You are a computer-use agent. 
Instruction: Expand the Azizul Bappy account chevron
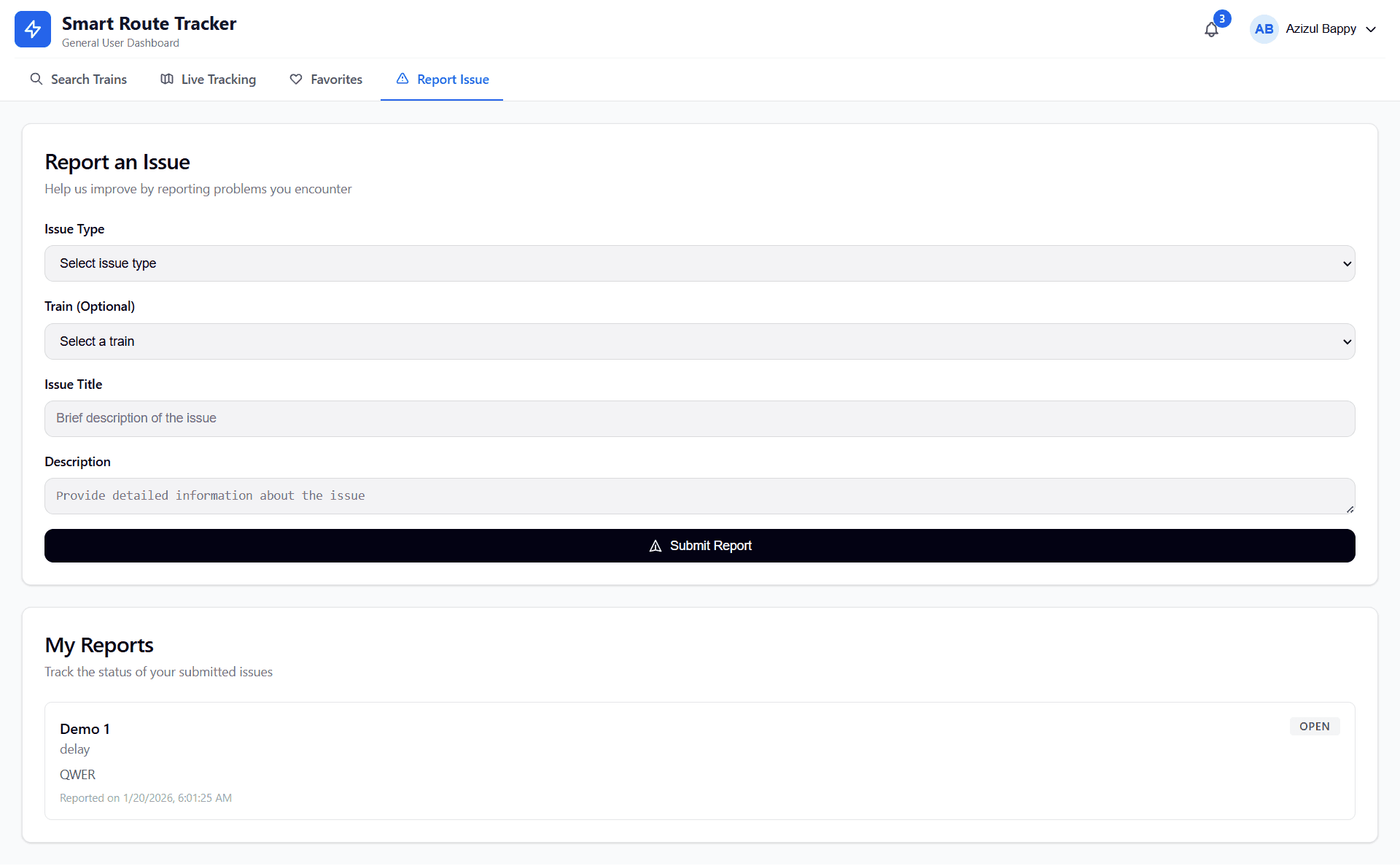[x=1371, y=29]
